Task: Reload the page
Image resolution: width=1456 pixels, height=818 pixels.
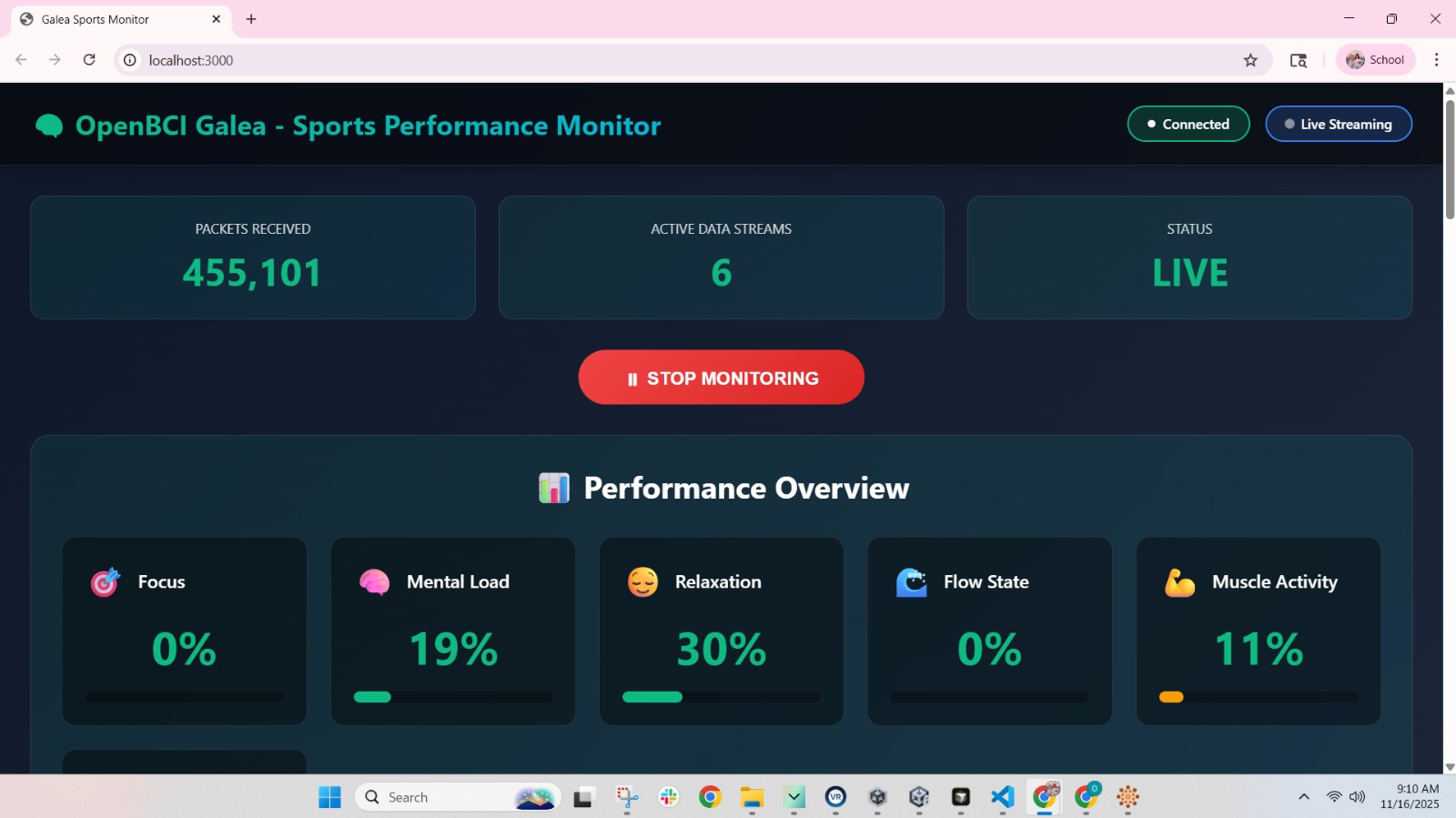Action: (x=89, y=60)
